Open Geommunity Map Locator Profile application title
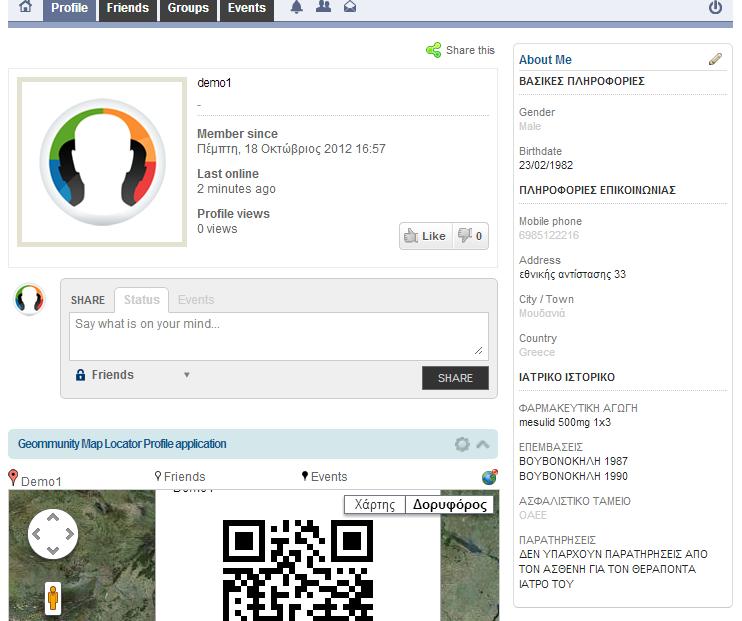The height and width of the screenshot is (621, 742). [122, 444]
